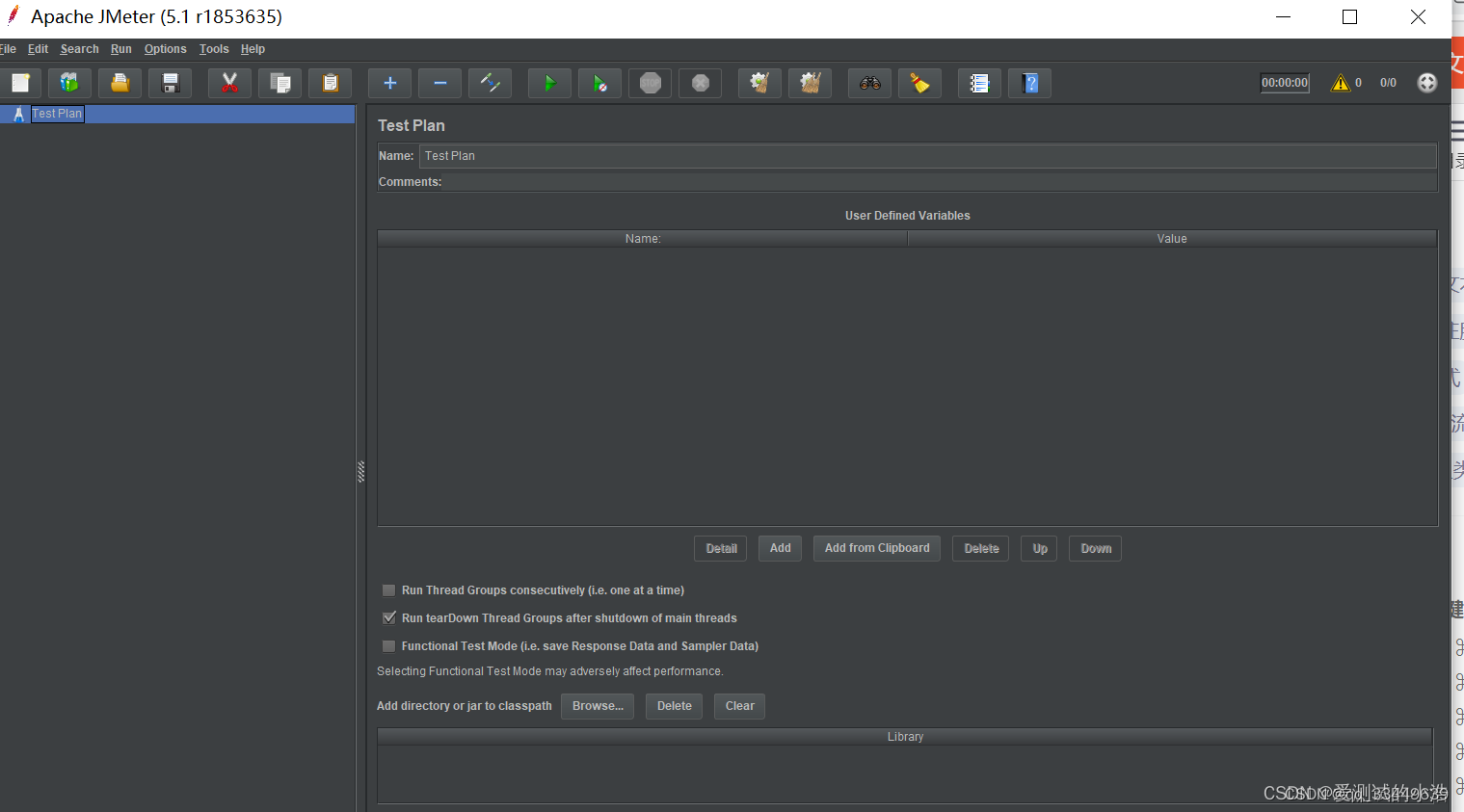Viewport: 1464px width, 812px height.
Task: Cut selection with scissors icon
Action: [x=229, y=83]
